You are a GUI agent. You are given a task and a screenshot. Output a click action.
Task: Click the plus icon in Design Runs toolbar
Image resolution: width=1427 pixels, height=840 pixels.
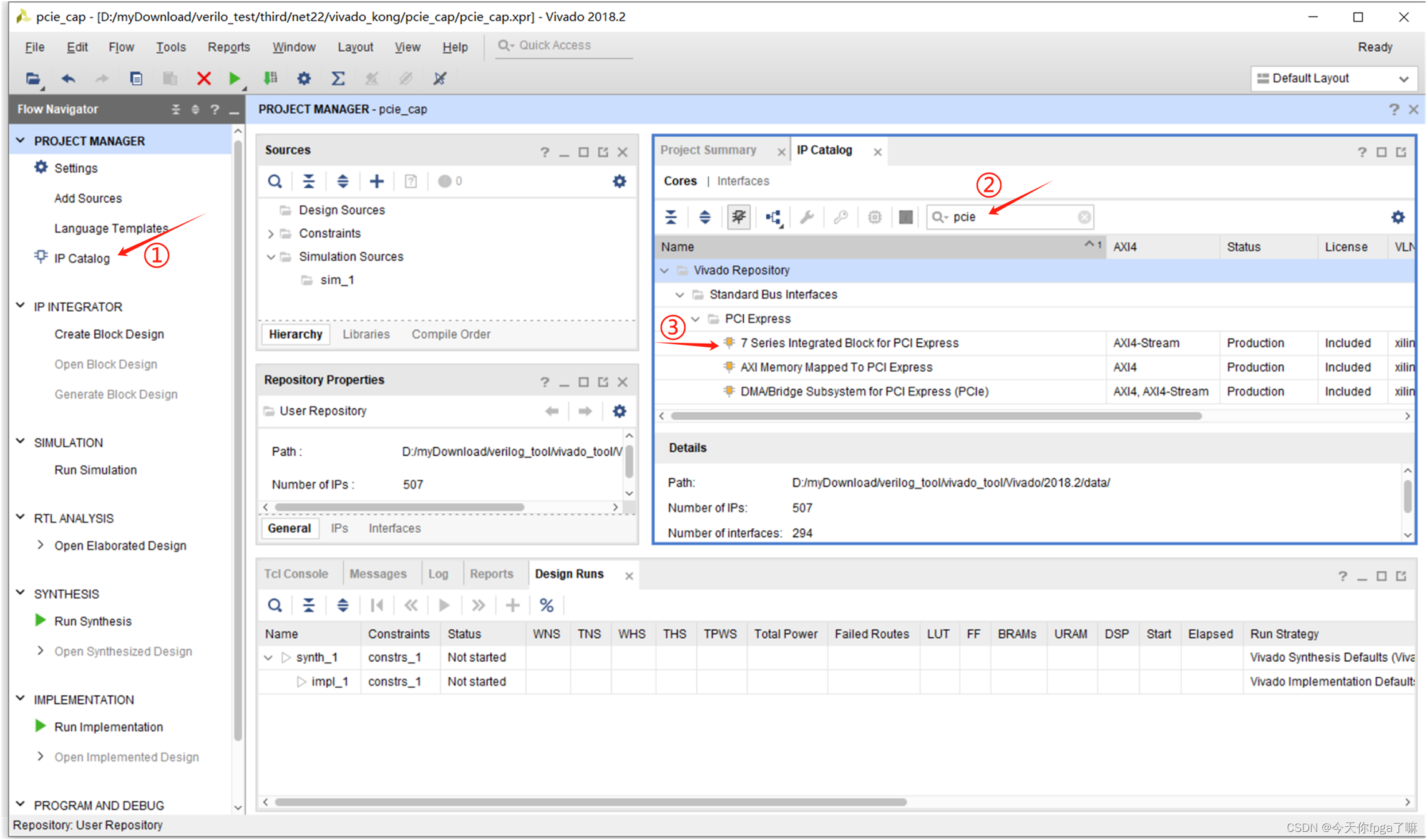click(512, 606)
